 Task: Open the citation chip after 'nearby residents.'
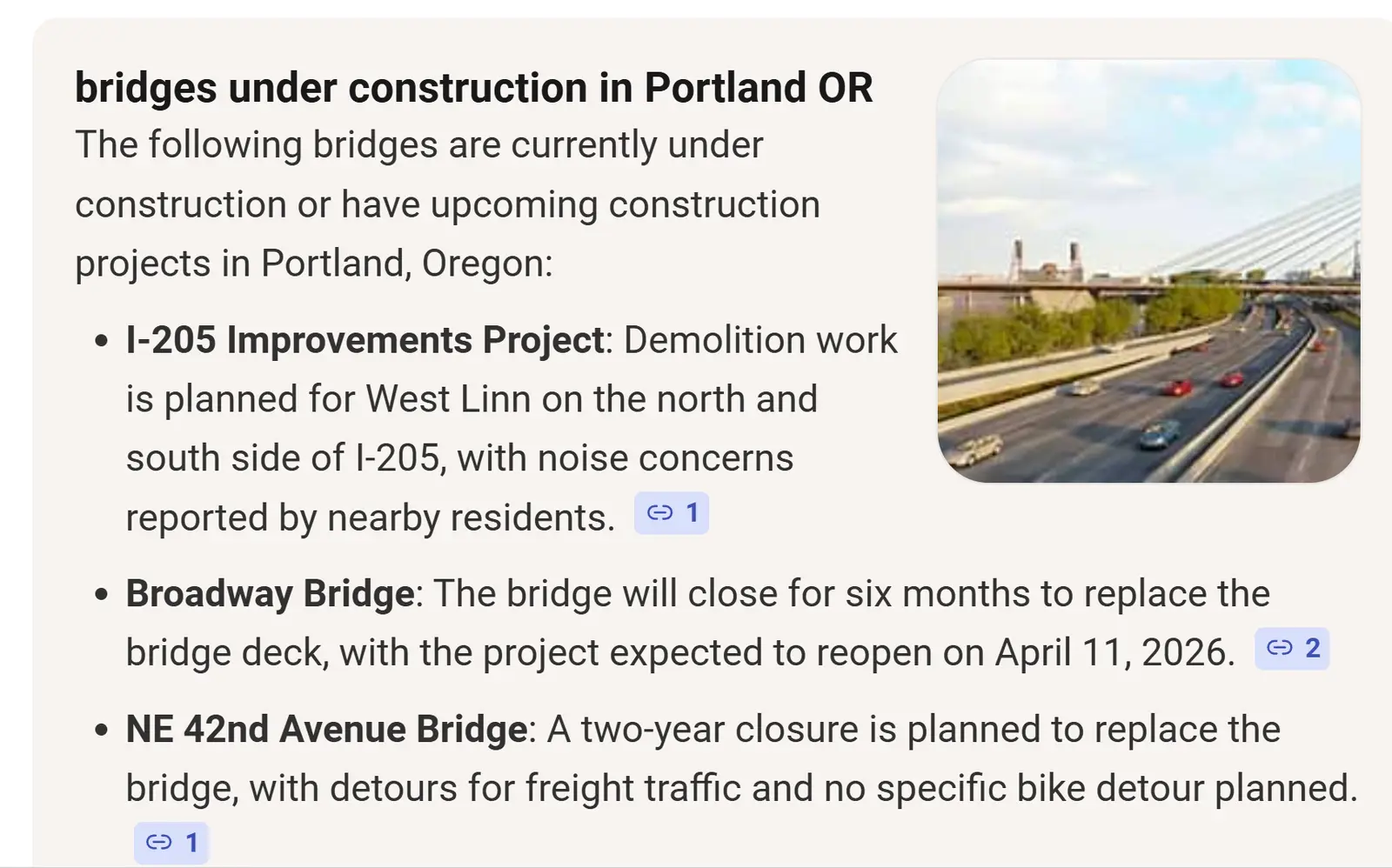point(671,513)
